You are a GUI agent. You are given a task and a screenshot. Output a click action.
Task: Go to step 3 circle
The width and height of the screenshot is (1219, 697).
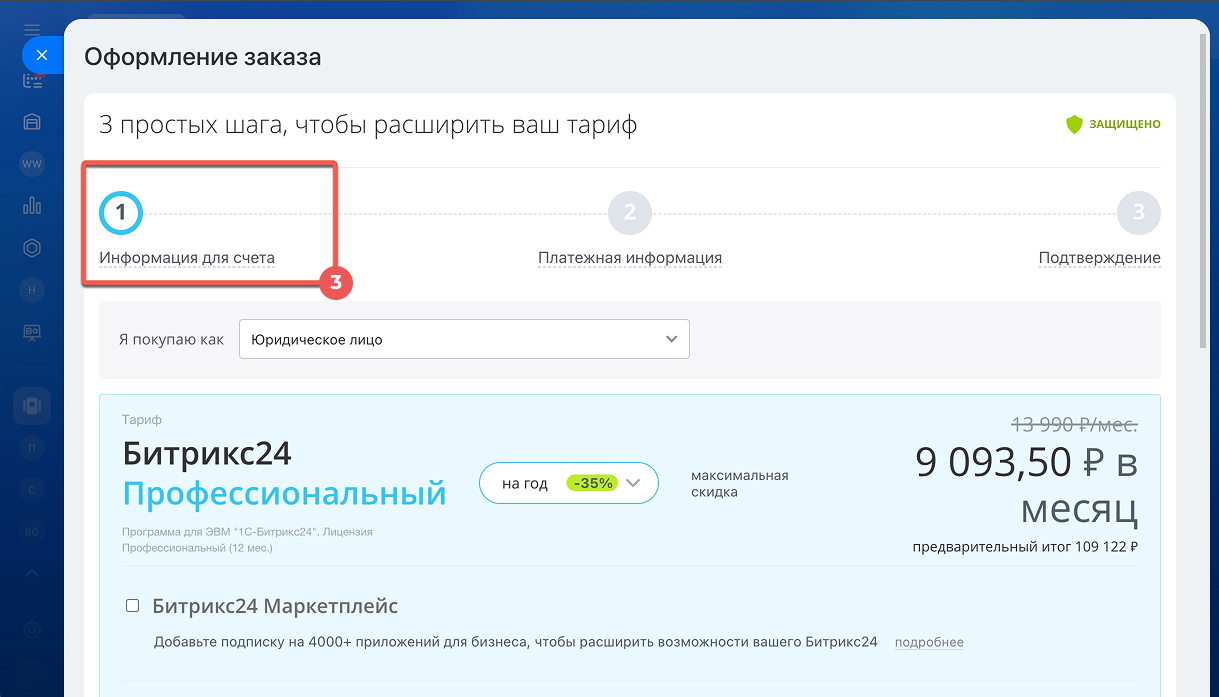pyautogui.click(x=1139, y=212)
